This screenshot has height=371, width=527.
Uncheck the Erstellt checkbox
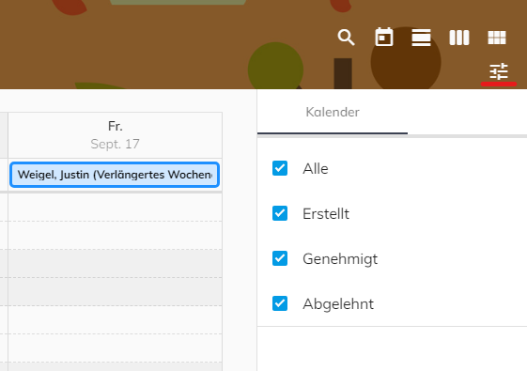click(x=280, y=213)
